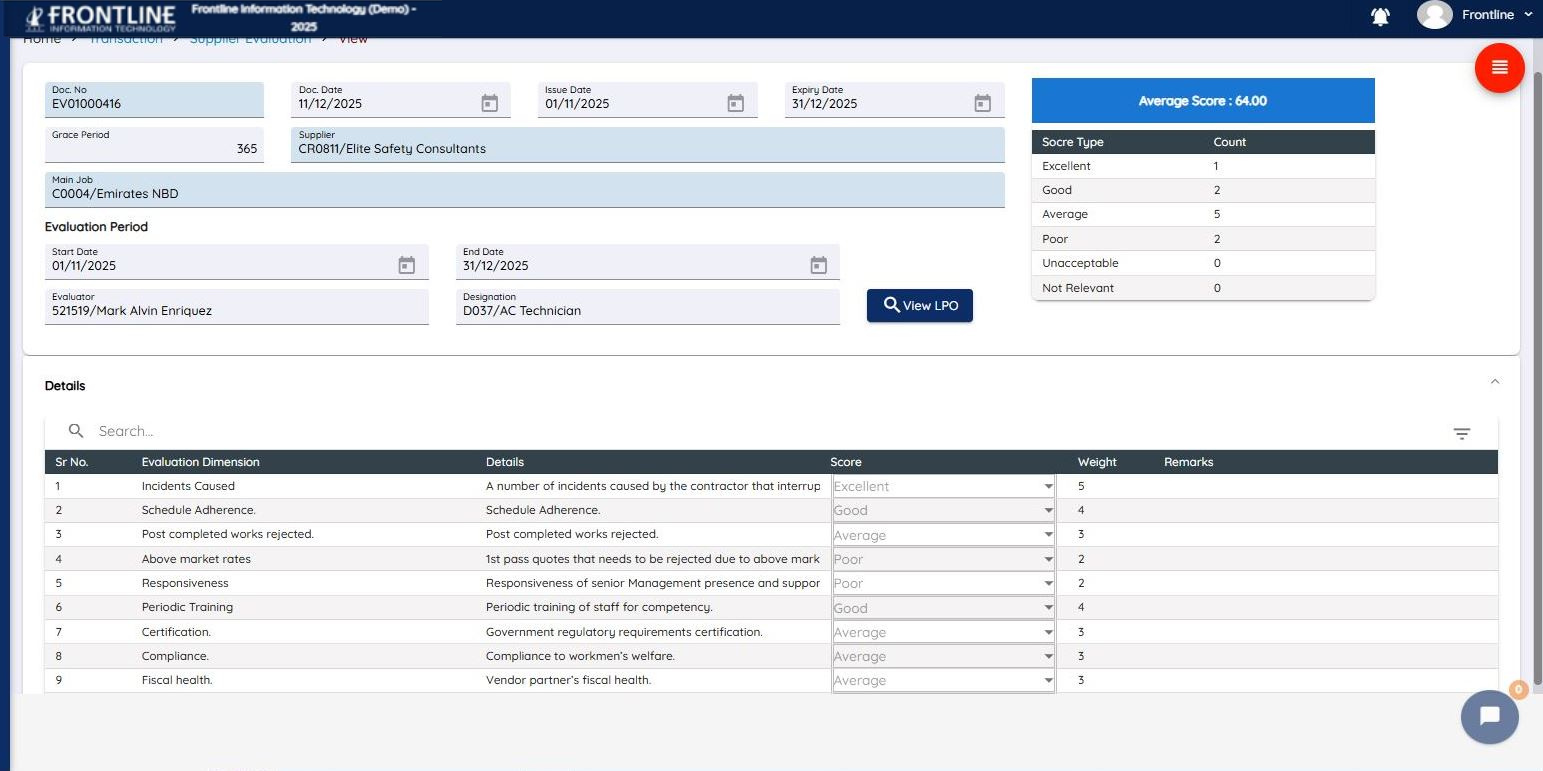Open the Expiry Date calendar picker
The width and height of the screenshot is (1543, 771).
pos(983,102)
